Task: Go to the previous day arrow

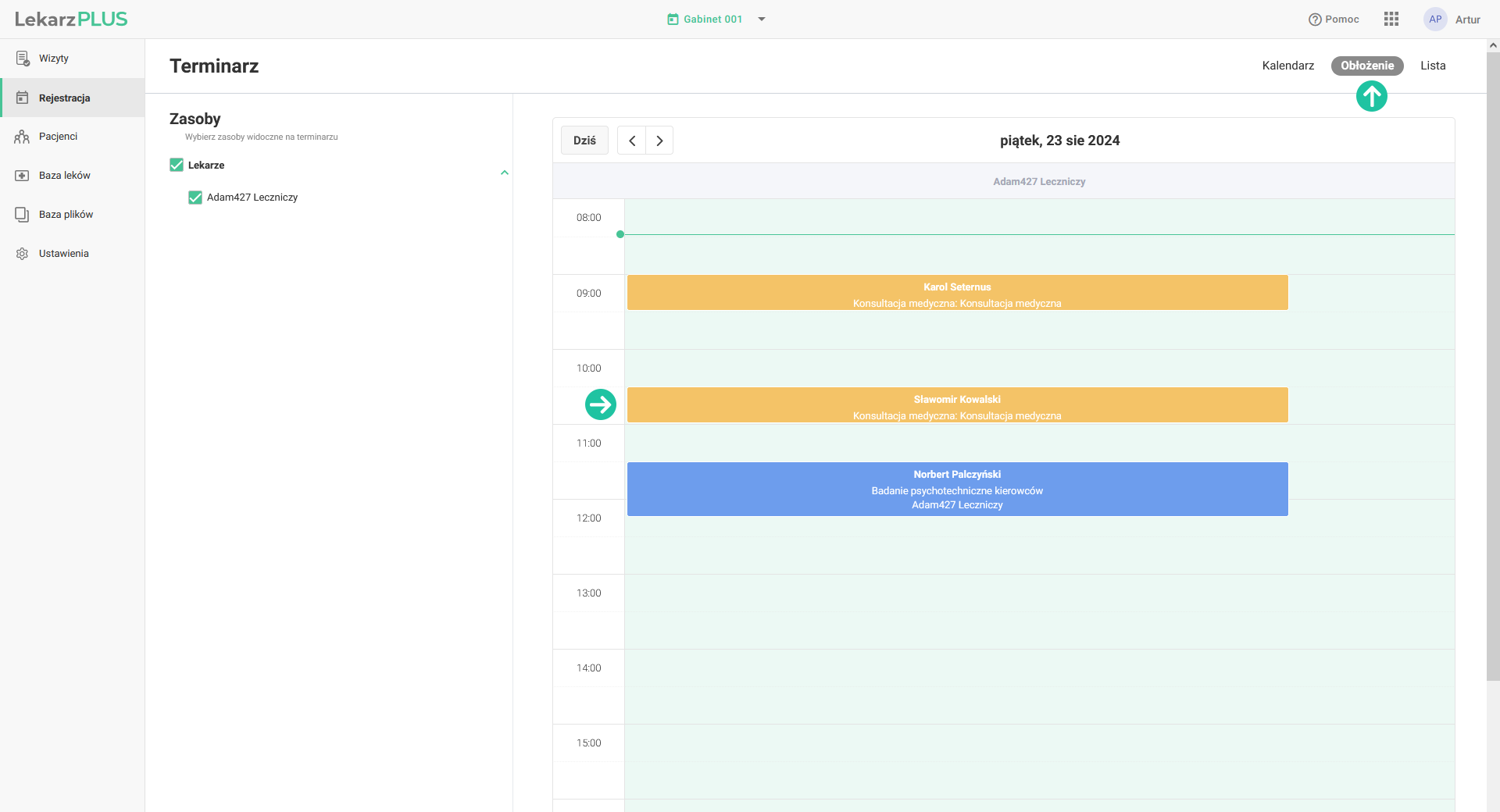Action: pos(632,141)
